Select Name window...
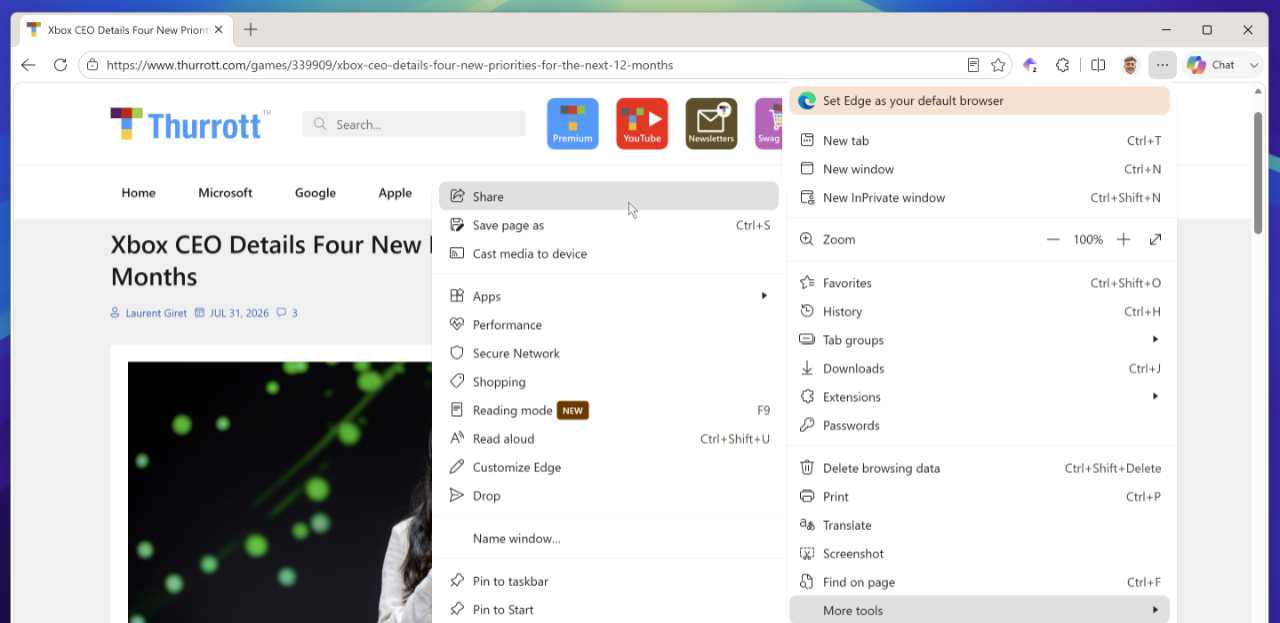This screenshot has width=1280, height=623. click(608, 538)
